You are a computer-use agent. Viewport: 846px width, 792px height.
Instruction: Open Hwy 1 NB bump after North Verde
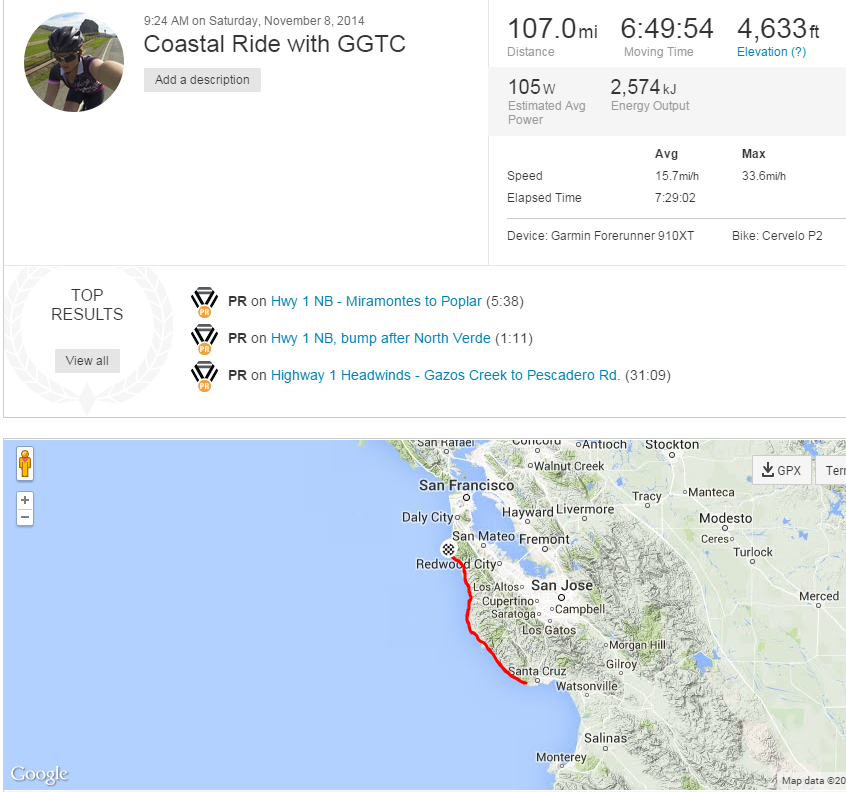click(x=380, y=338)
